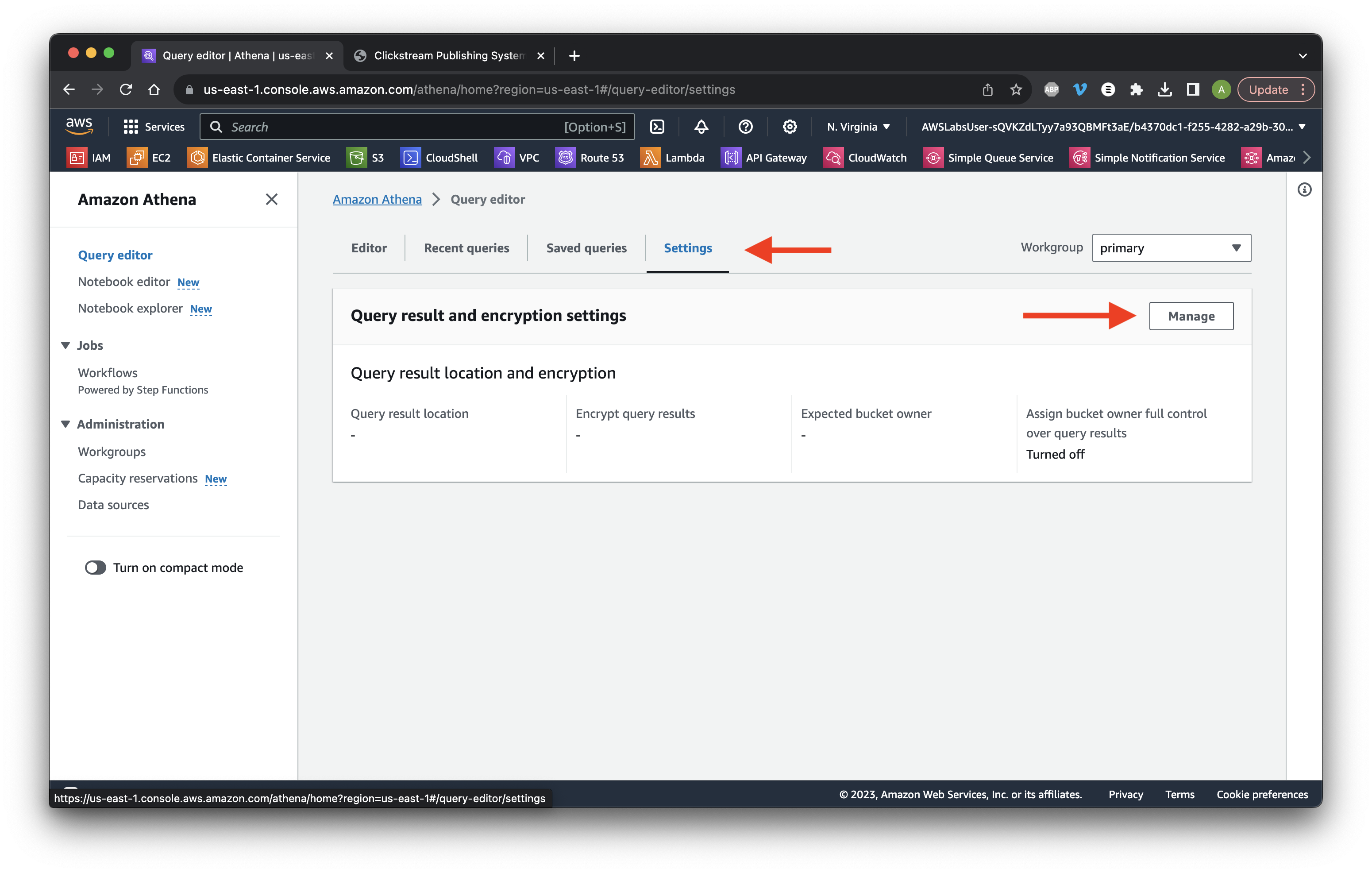Open the info panel icon
Viewport: 1372px width, 873px height.
click(1304, 190)
